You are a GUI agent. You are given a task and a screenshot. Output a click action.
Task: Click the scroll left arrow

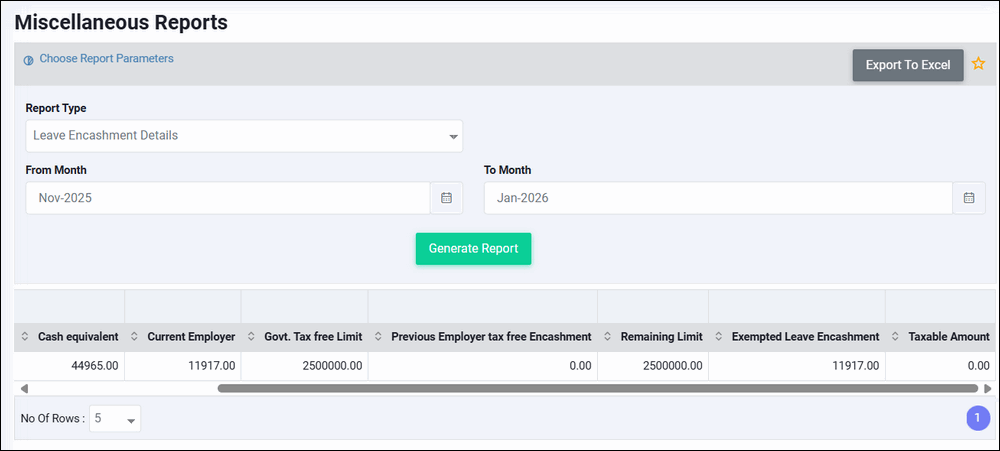pyautogui.click(x=24, y=388)
